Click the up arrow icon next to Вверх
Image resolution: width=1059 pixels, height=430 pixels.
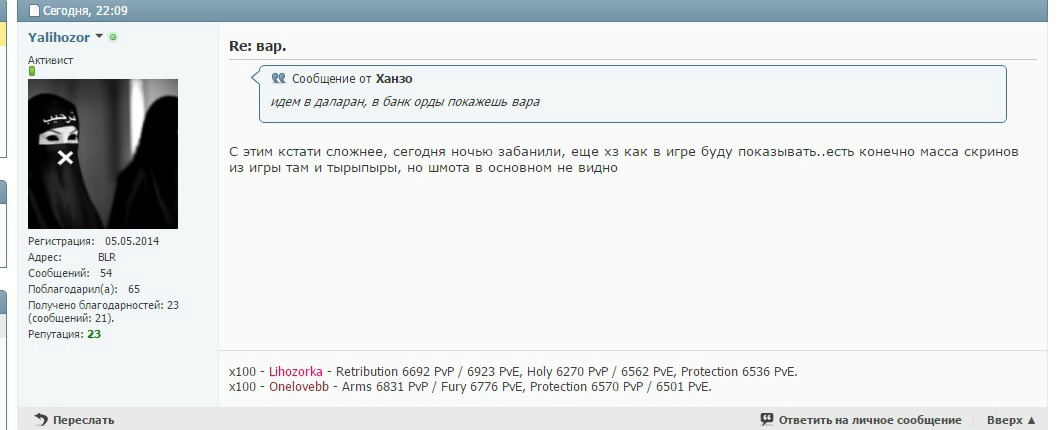1031,420
